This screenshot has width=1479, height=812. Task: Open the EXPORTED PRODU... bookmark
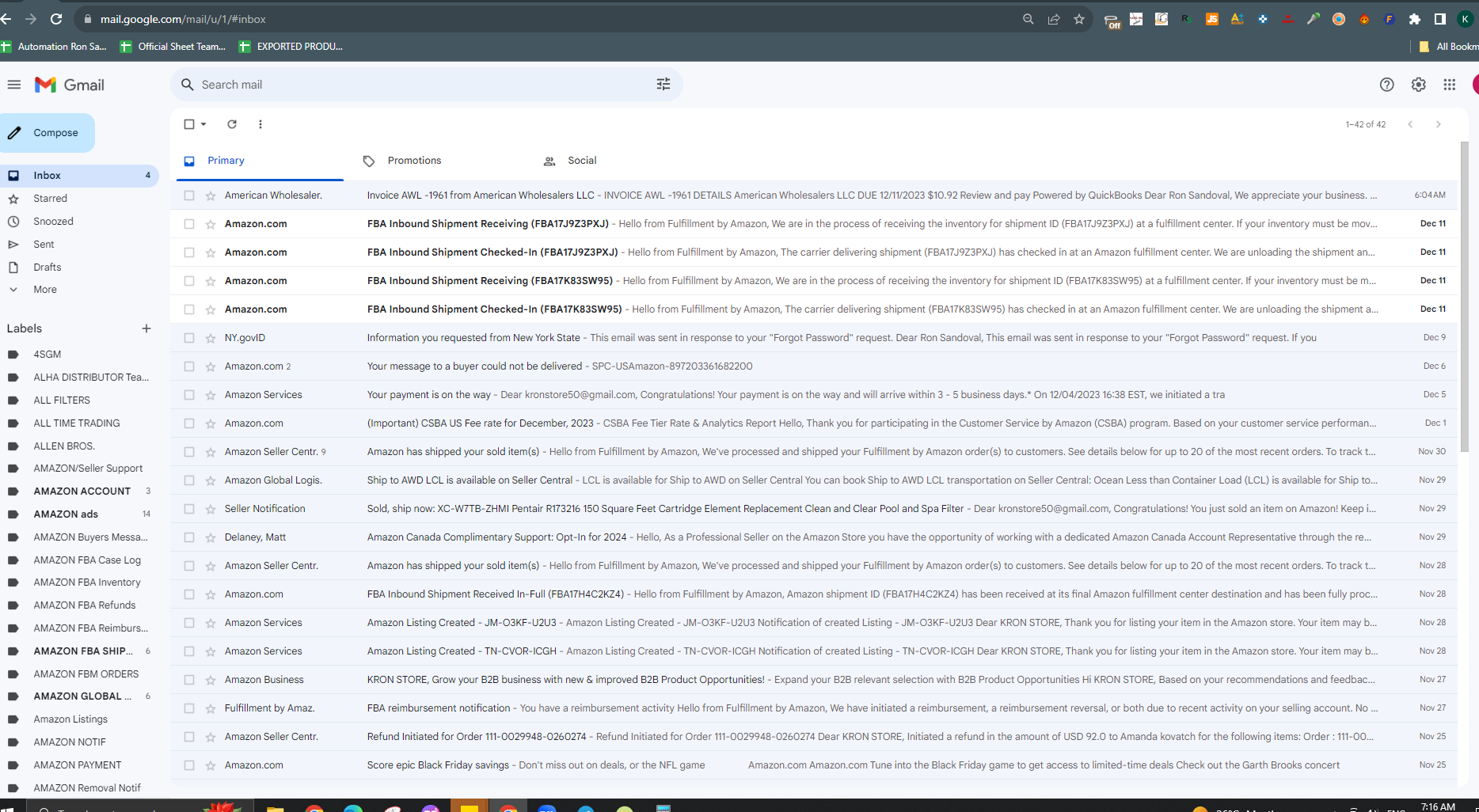(291, 47)
